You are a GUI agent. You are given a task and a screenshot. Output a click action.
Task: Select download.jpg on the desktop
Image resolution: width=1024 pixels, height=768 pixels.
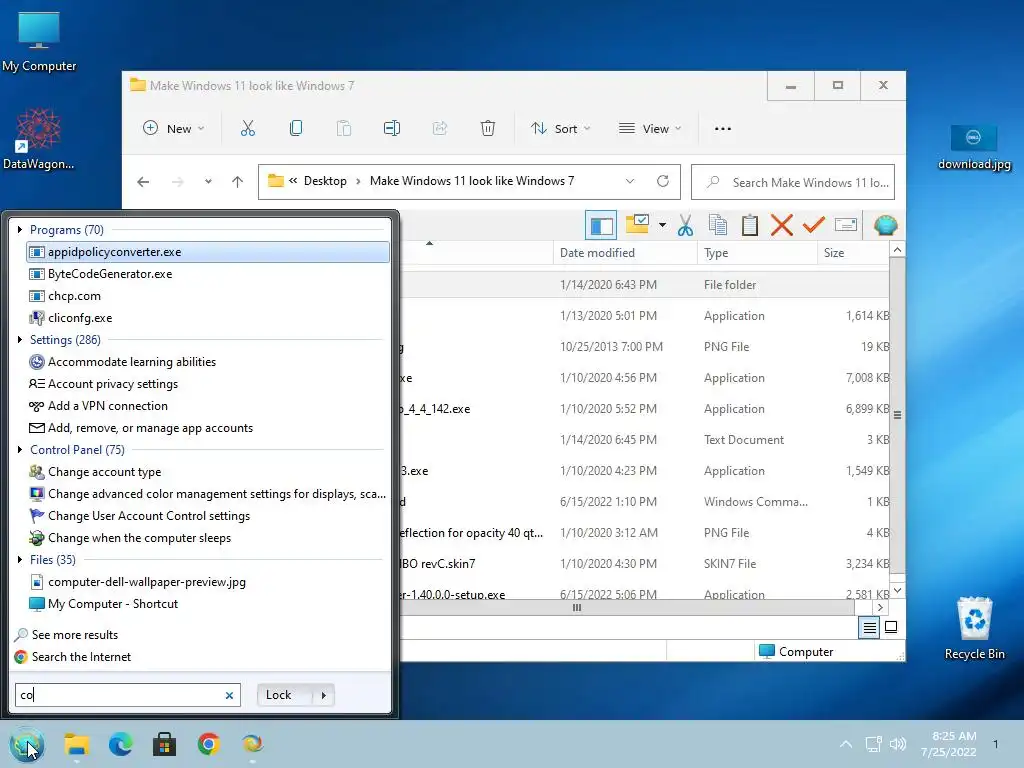974,148
